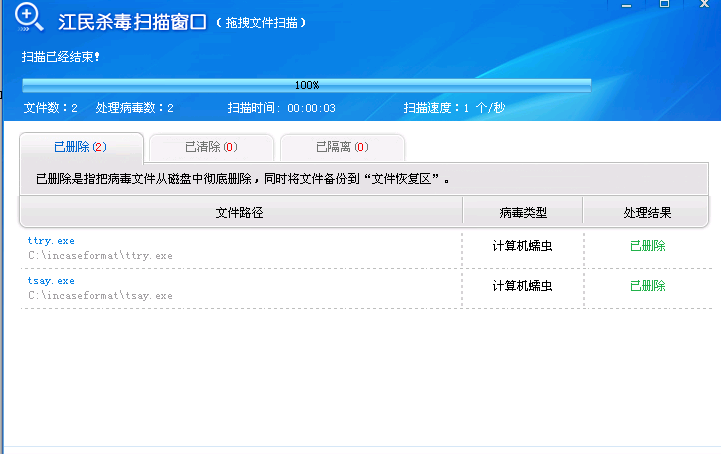Click the 病毒类型 column header
Screen dimensions: 721x454
(x=523, y=212)
